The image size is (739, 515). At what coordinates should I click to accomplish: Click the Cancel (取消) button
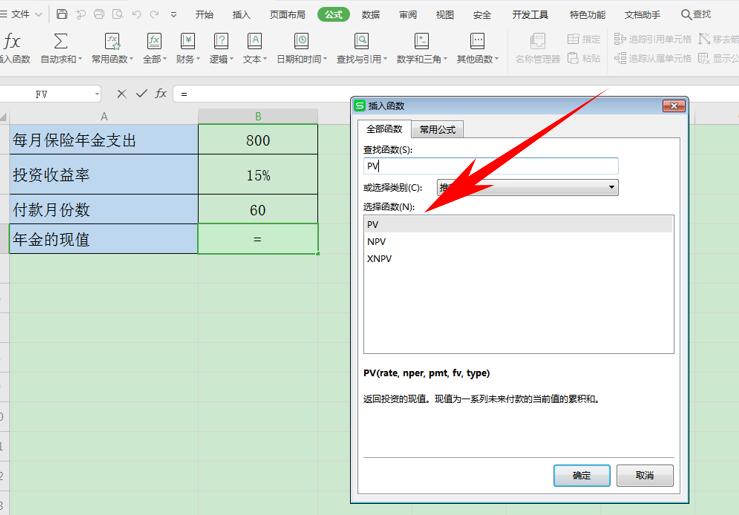645,475
